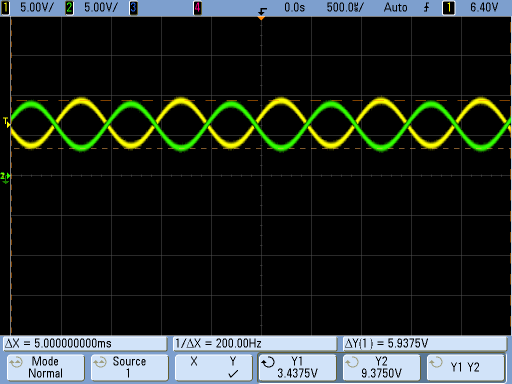Click the channel 3 blue indicator
Viewport: 512px width, 384px height.
click(x=133, y=8)
